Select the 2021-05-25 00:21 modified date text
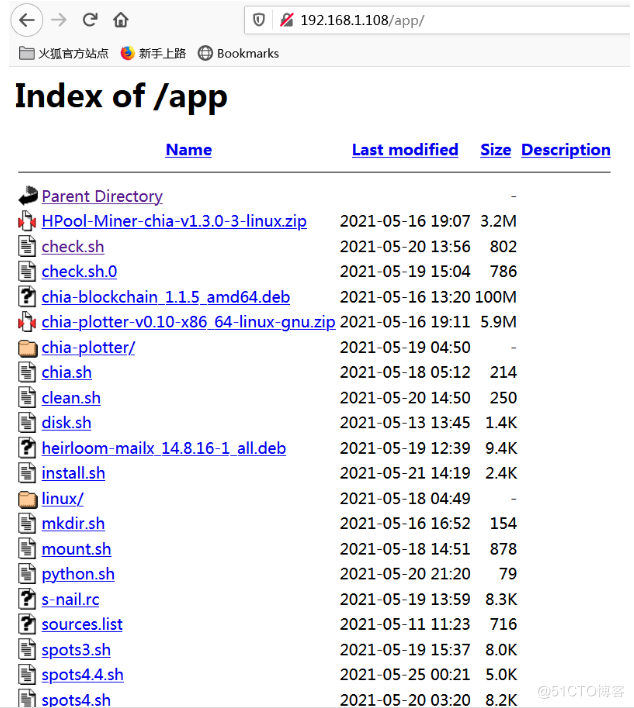Screen dimensions: 634x708 pyautogui.click(x=405, y=675)
